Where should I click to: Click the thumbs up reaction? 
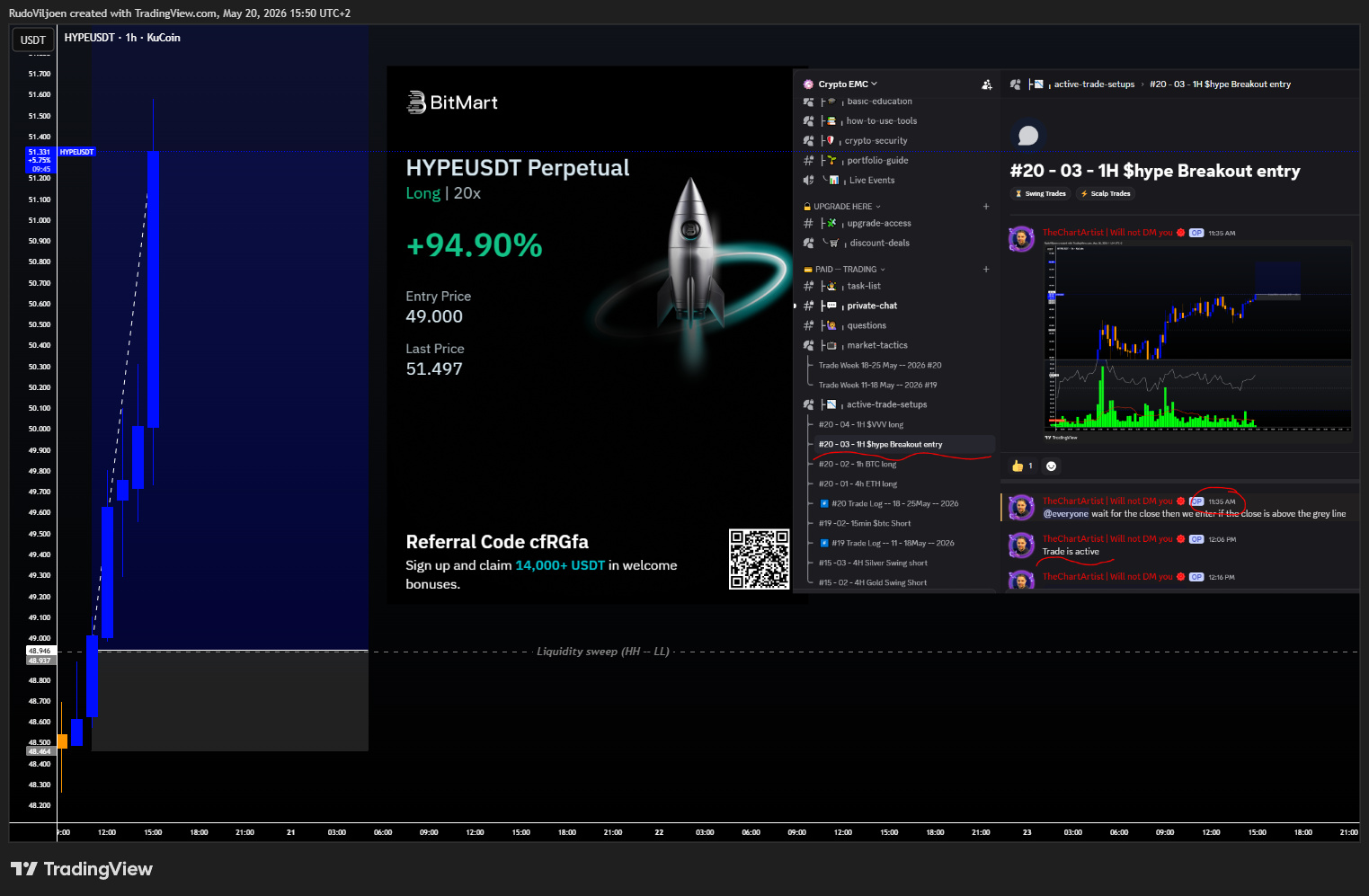point(1023,466)
